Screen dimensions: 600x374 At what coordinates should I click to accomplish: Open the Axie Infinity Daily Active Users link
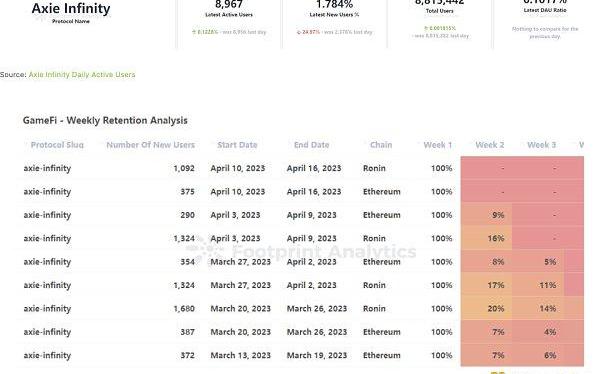tap(82, 74)
